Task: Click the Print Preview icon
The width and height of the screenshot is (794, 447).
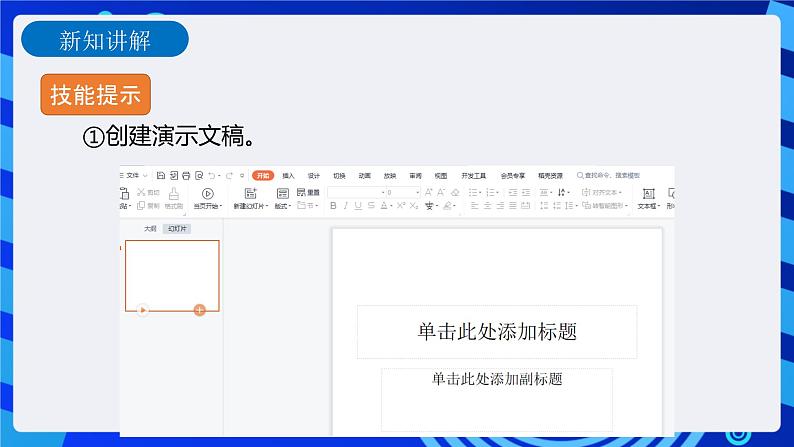Action: point(199,175)
